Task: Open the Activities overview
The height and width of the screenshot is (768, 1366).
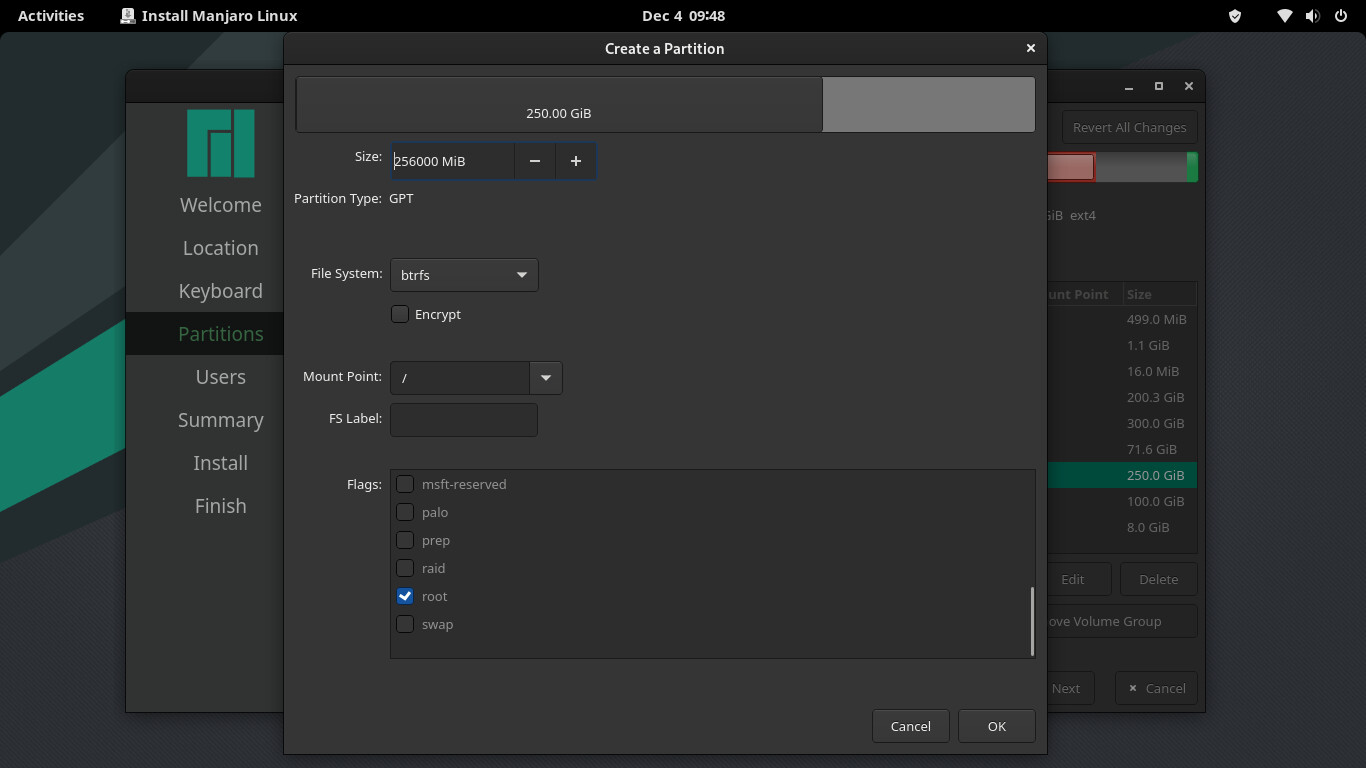Action: 51,16
